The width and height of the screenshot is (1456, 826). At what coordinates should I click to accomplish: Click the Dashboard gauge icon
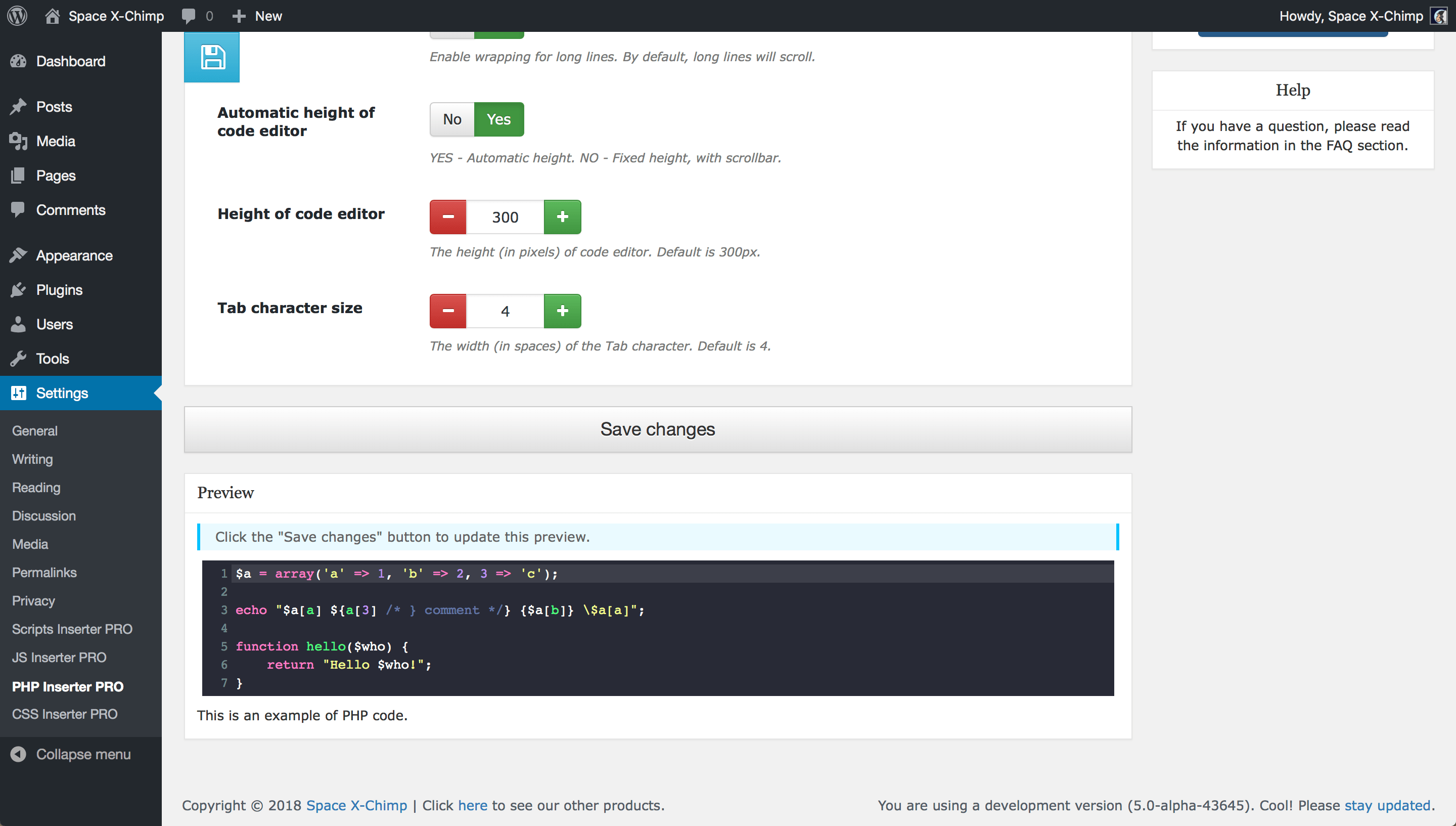point(18,61)
